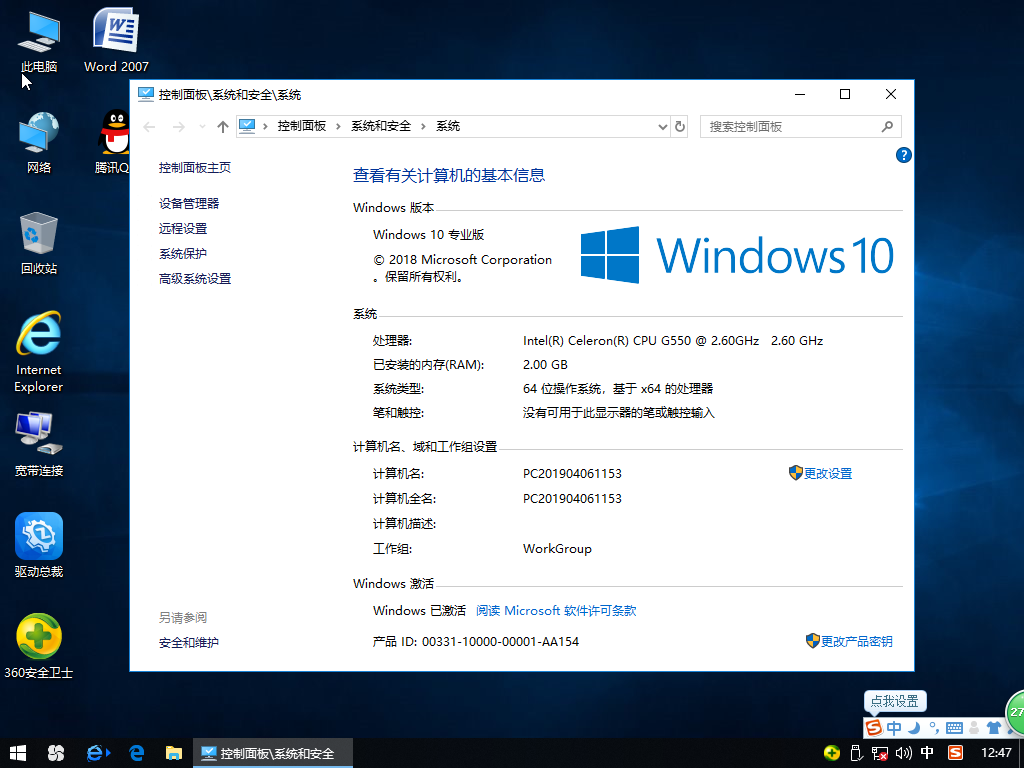Click the 控制面板 breadcrumb

pyautogui.click(x=302, y=126)
